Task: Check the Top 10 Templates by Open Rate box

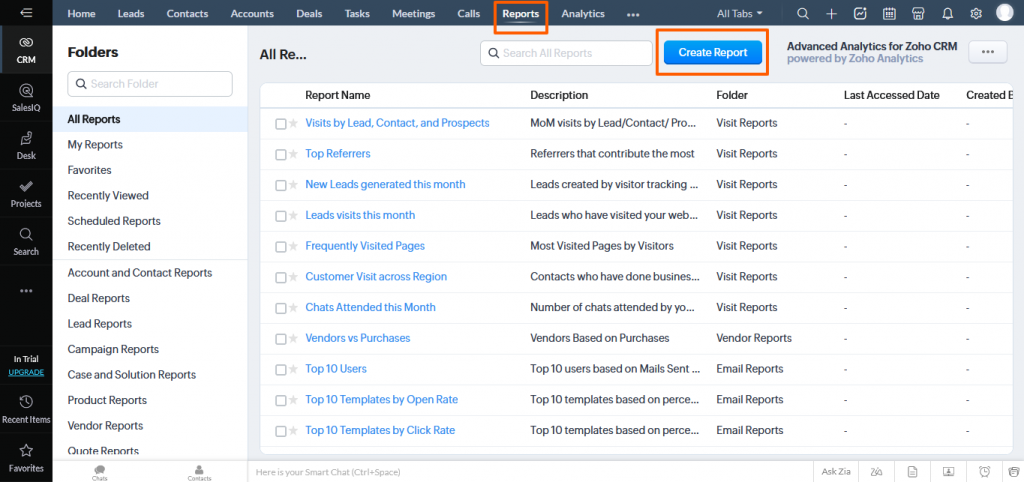Action: pos(281,400)
